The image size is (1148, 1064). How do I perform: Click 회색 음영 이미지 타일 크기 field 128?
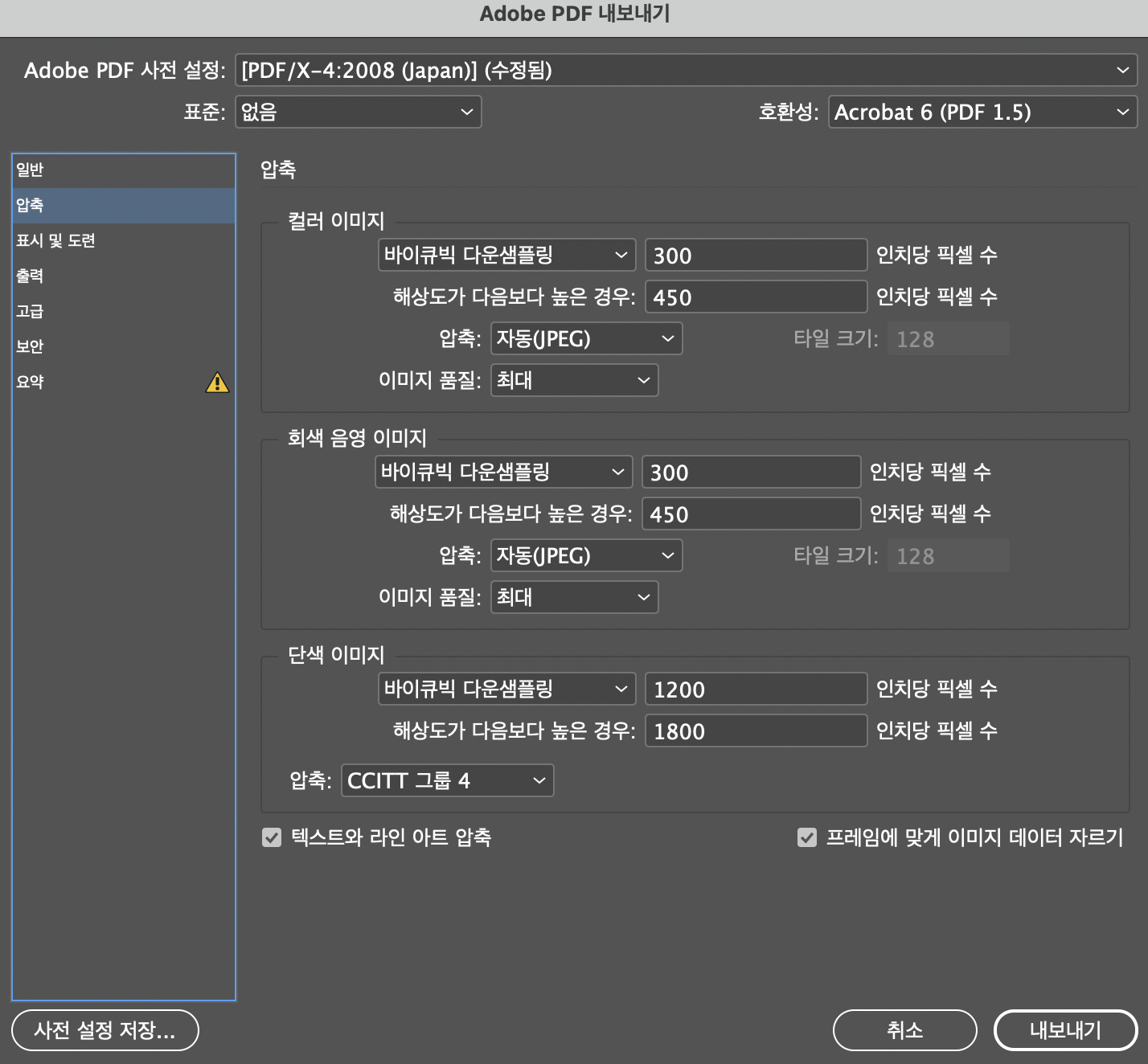pyautogui.click(x=949, y=555)
